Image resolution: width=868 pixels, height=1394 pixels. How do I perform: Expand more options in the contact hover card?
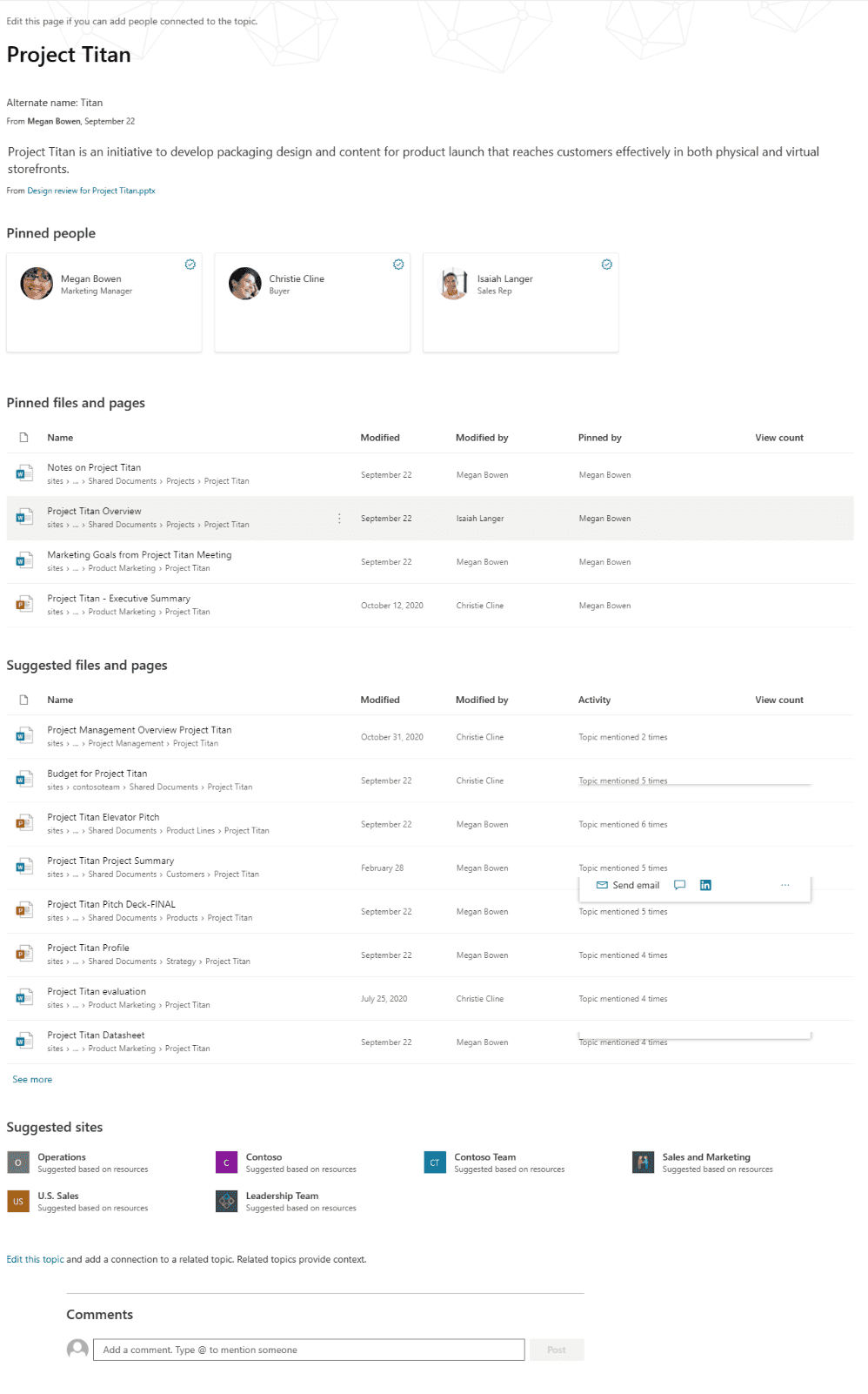coord(785,885)
